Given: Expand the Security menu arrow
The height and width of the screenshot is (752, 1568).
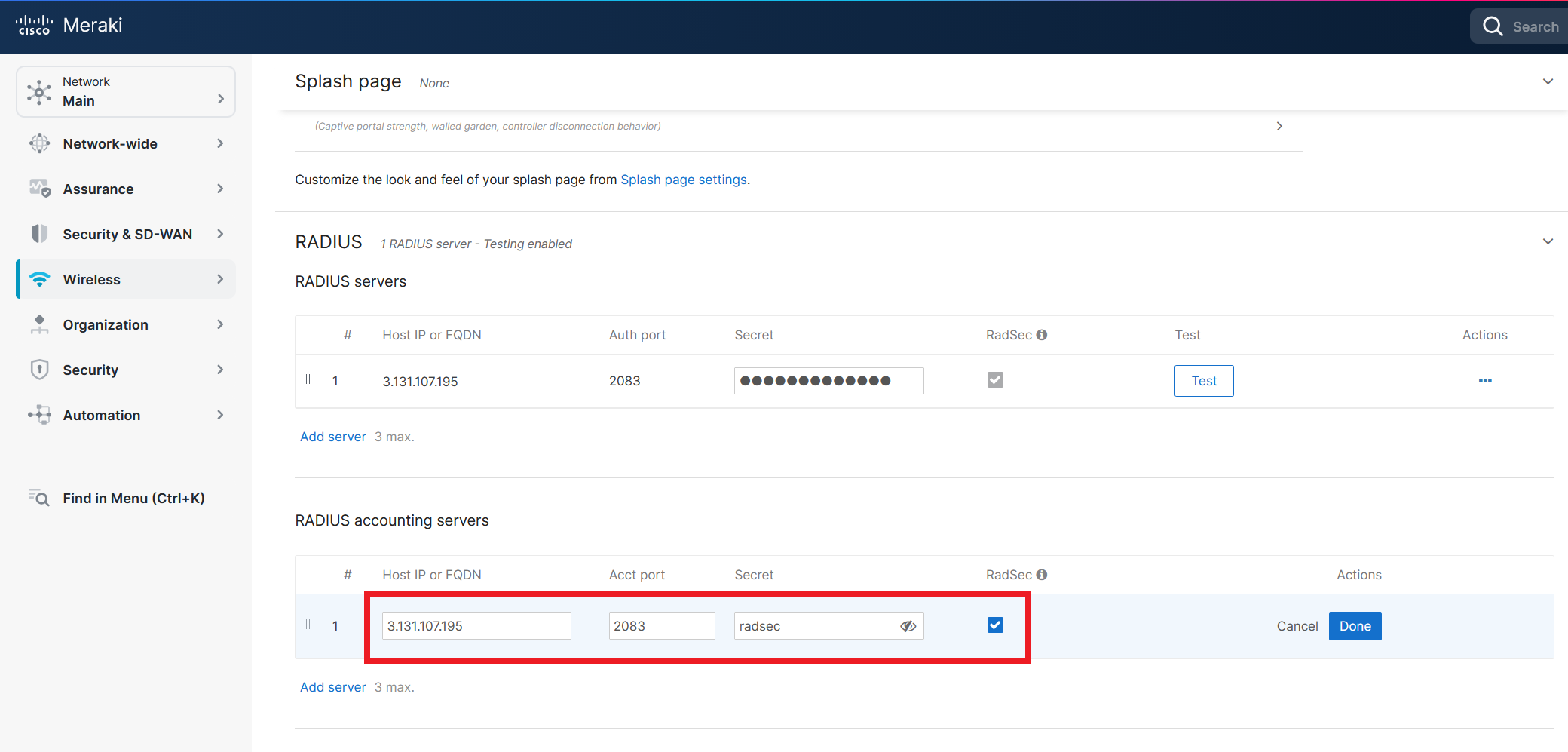Looking at the screenshot, I should tap(220, 370).
